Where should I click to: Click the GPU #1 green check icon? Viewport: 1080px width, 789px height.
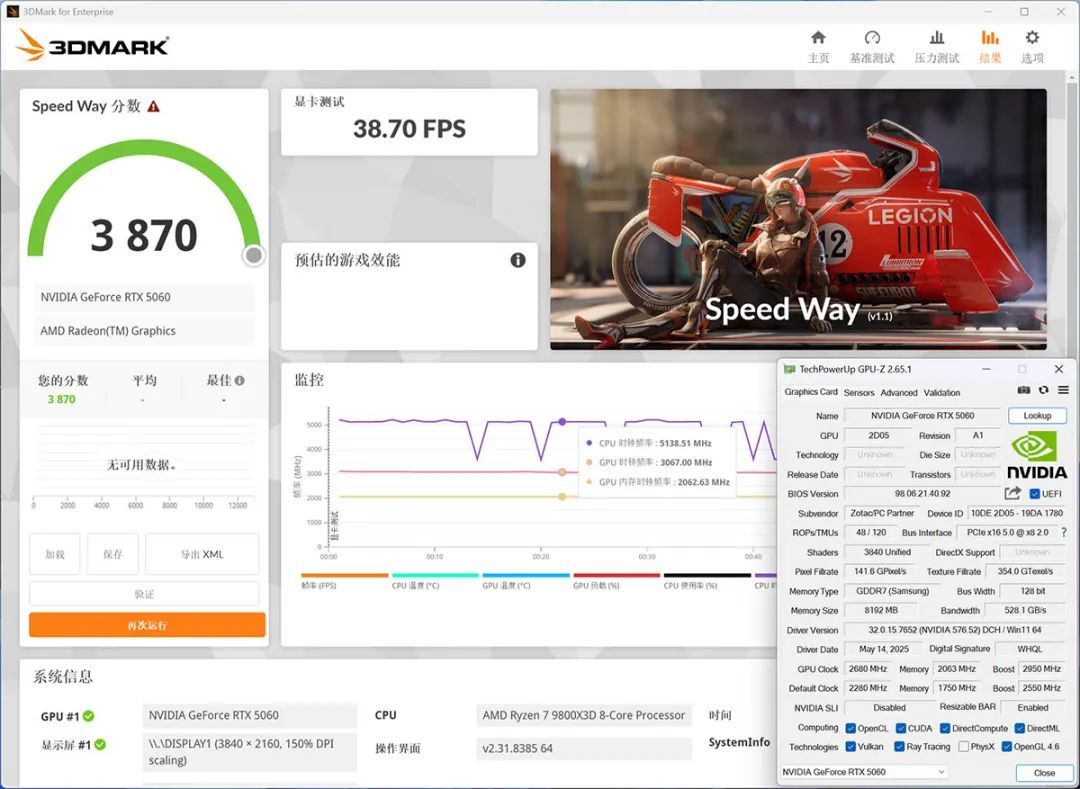coord(88,716)
